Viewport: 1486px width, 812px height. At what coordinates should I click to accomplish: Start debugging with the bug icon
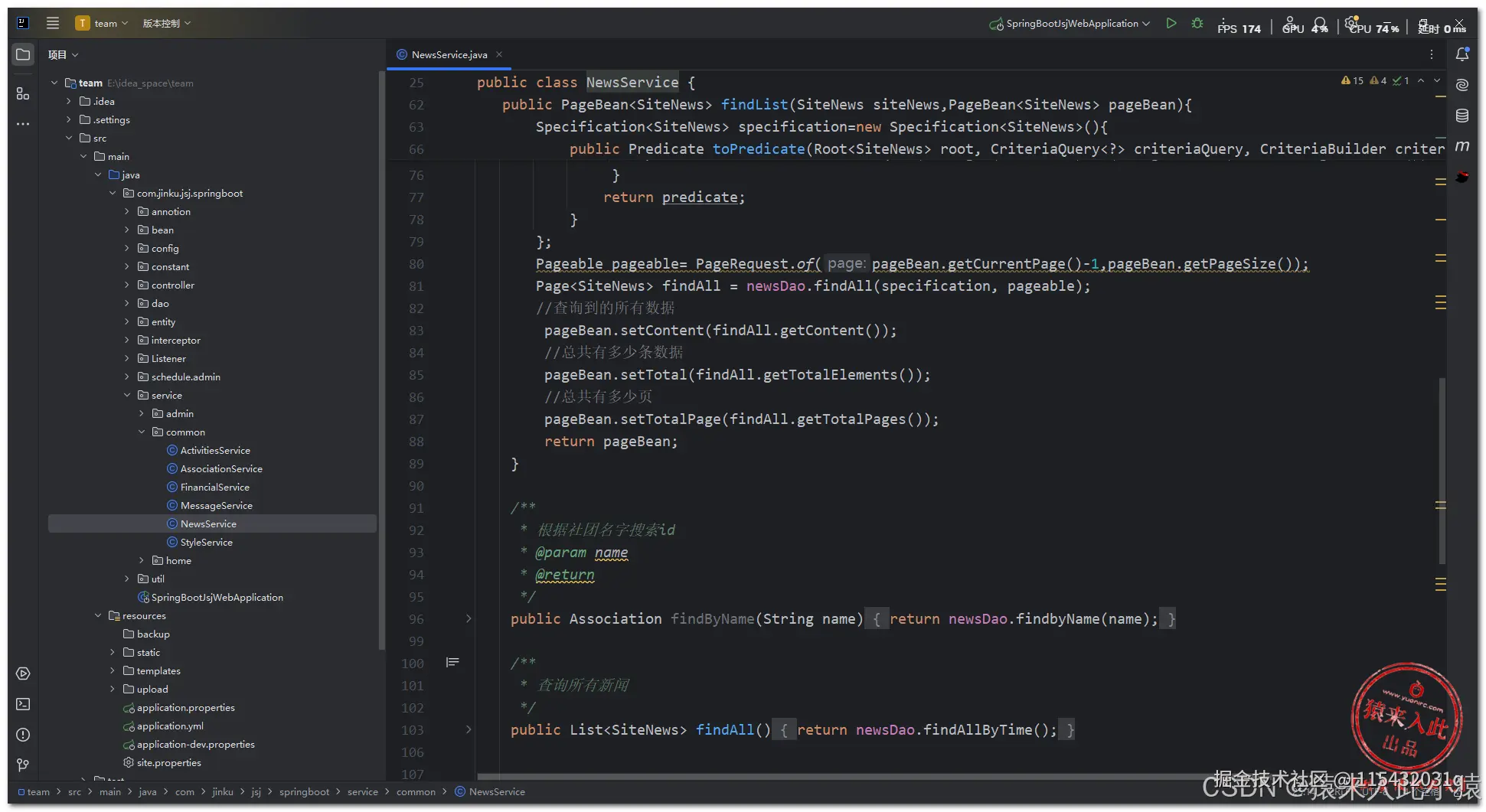pyautogui.click(x=1197, y=23)
